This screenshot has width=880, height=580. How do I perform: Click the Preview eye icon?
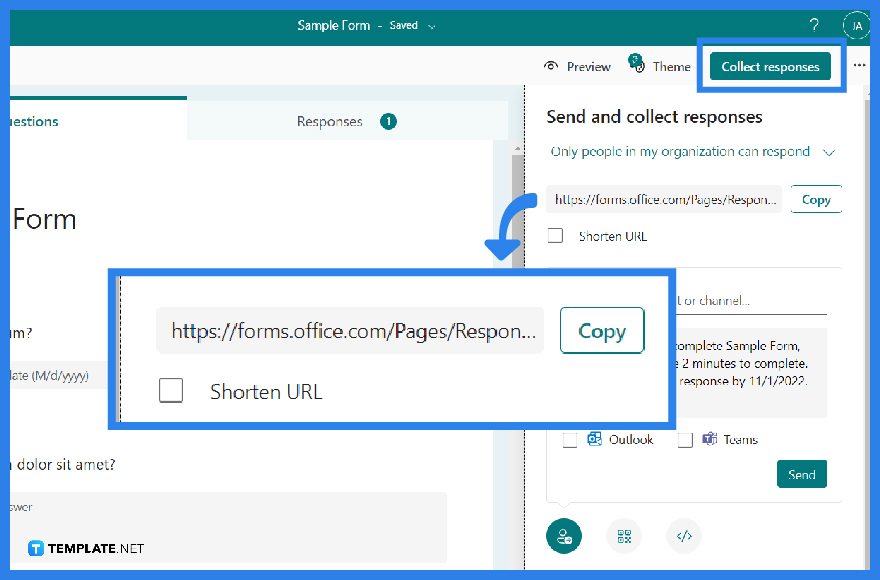point(551,66)
